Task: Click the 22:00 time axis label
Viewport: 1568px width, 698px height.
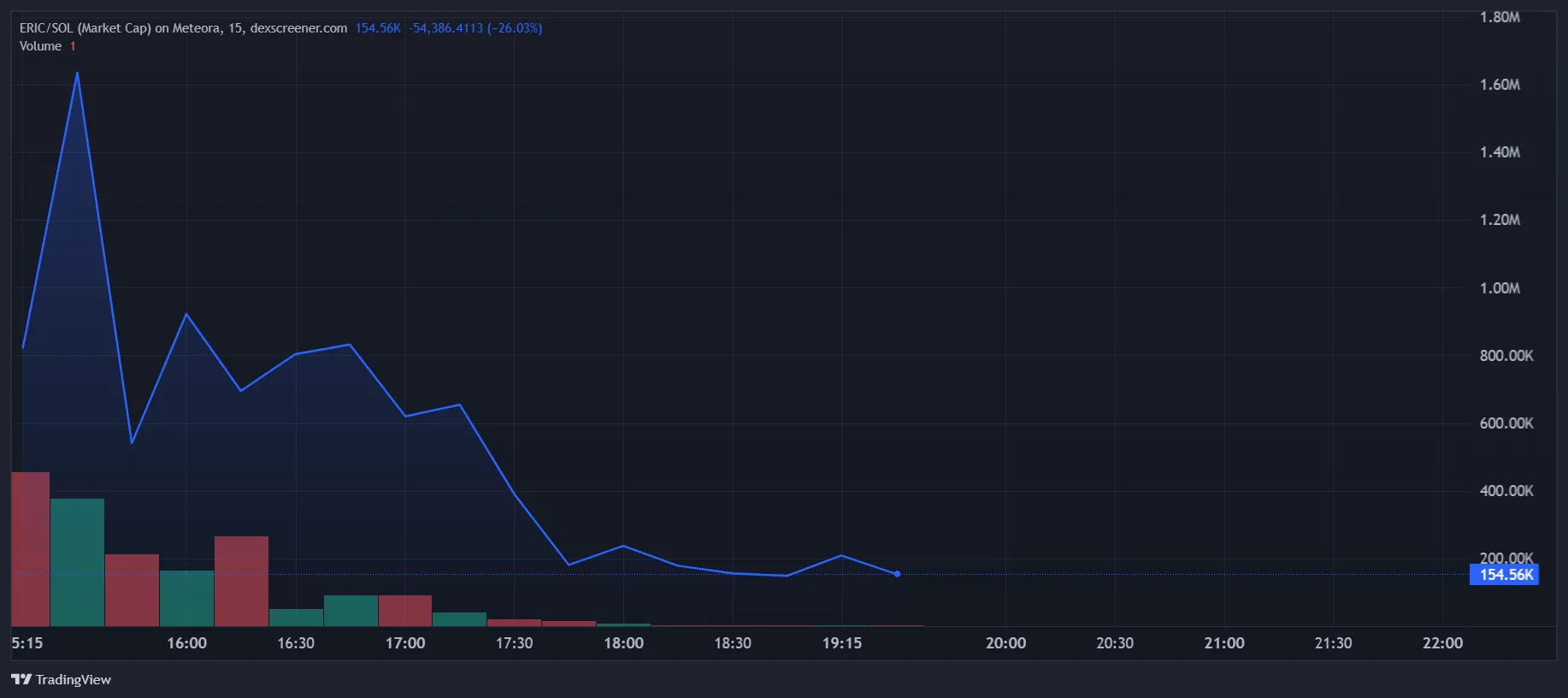Action: (x=1442, y=643)
